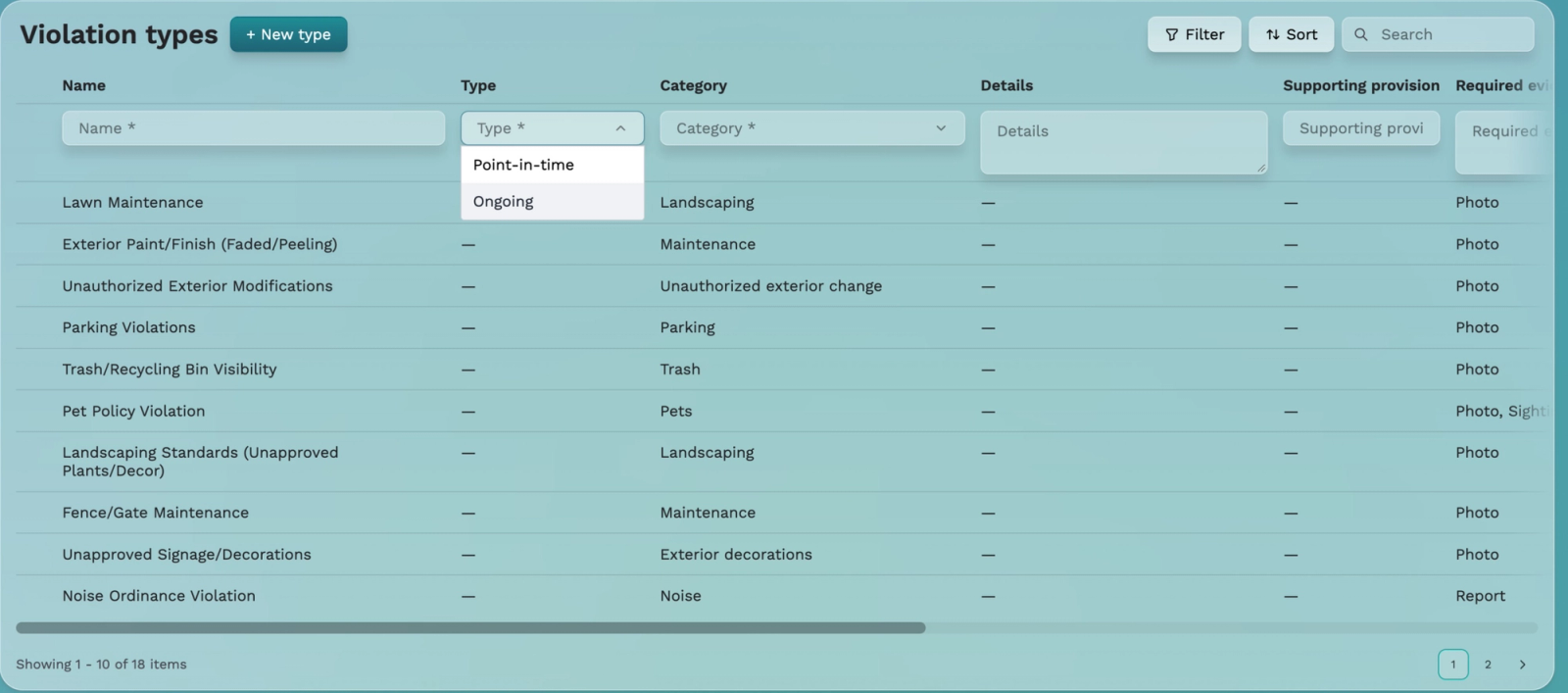1568x693 pixels.
Task: Click the Parking category cell
Action: pos(687,327)
